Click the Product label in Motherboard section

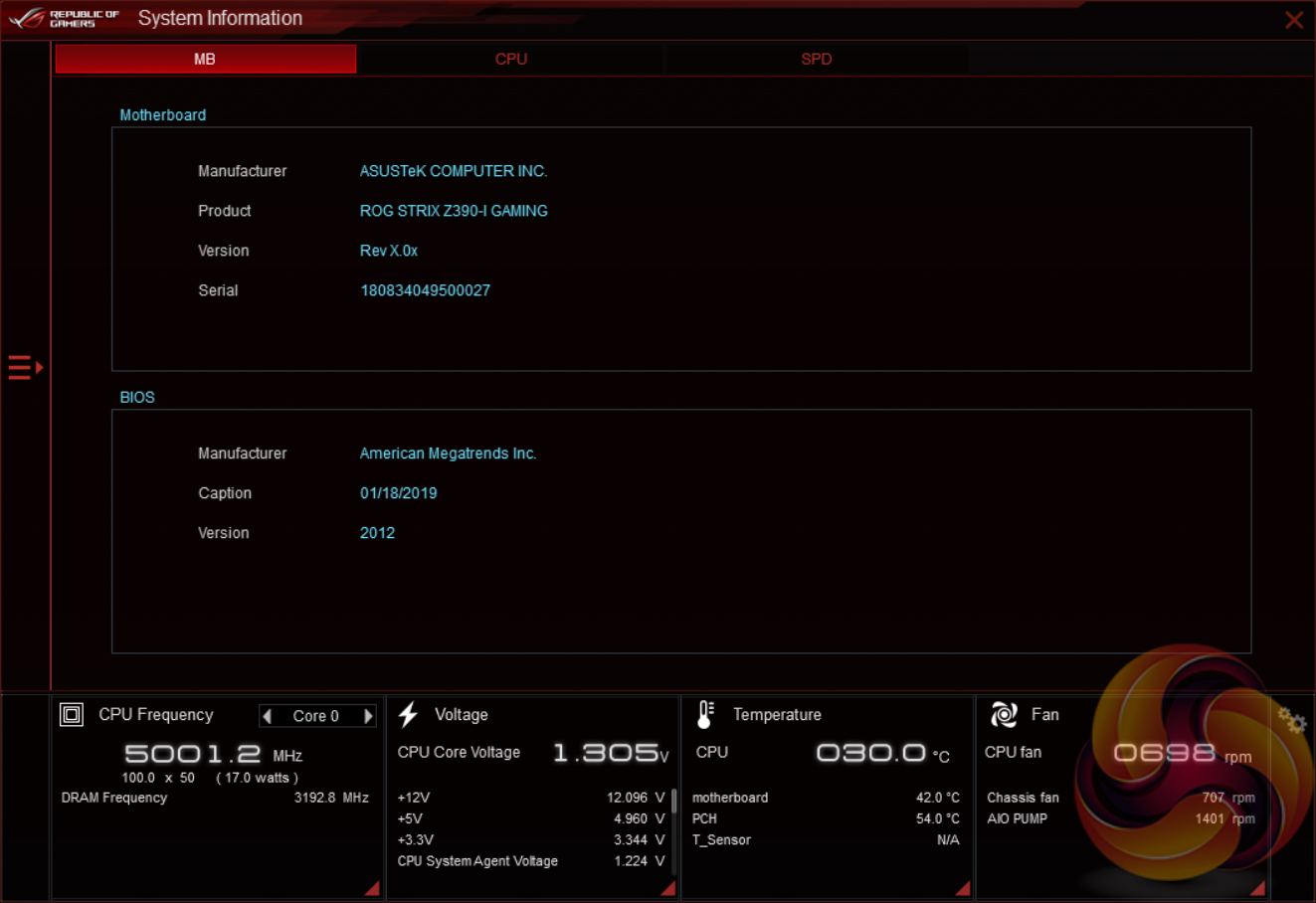click(x=225, y=211)
